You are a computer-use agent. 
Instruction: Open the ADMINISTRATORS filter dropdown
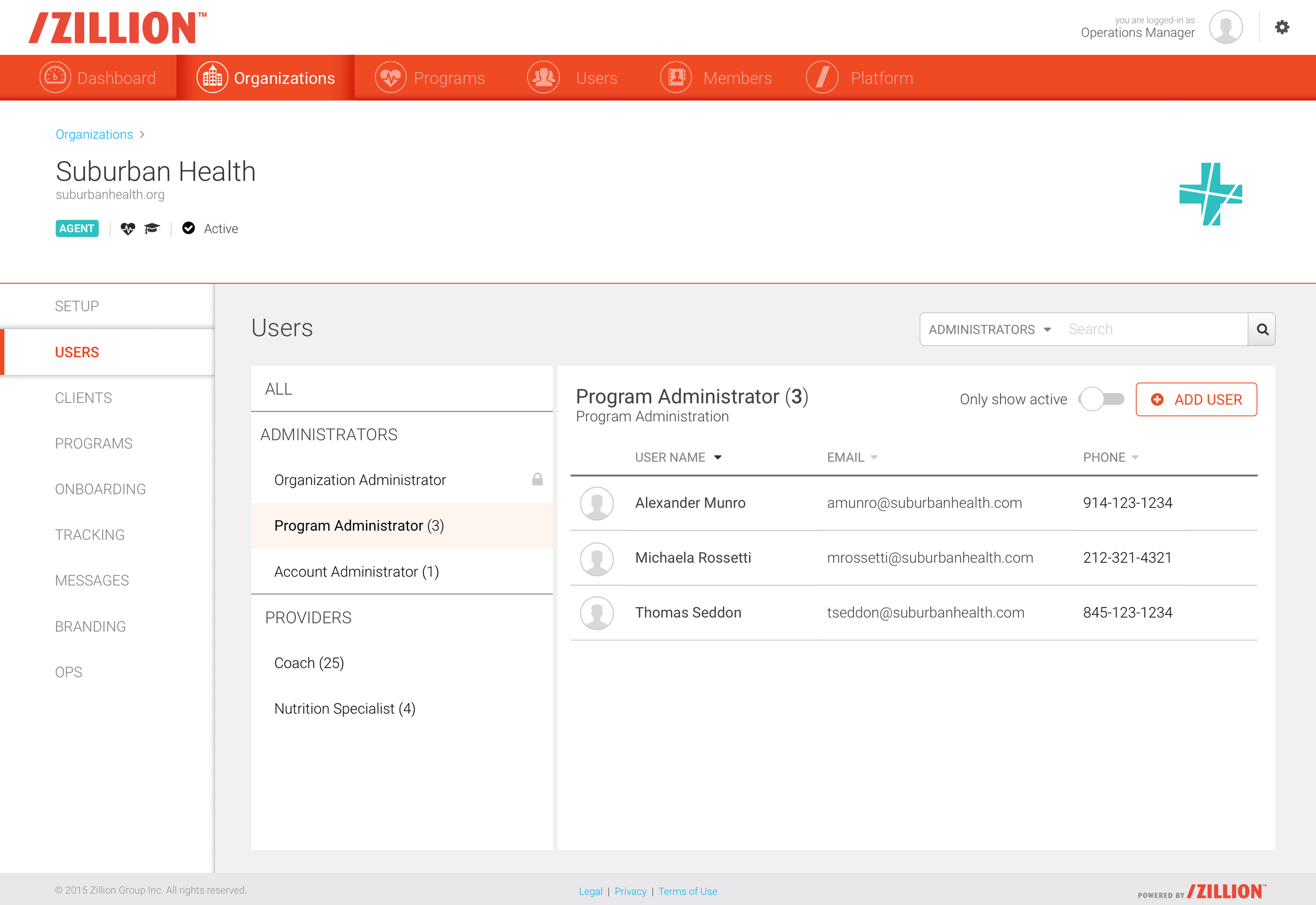(x=990, y=330)
